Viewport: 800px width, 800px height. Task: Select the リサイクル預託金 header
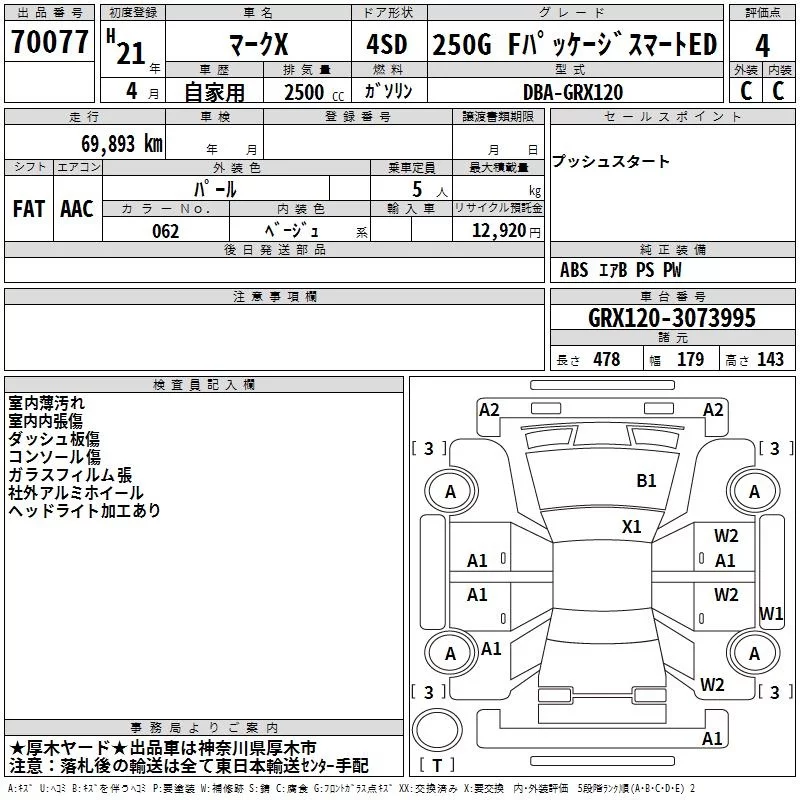click(x=498, y=208)
